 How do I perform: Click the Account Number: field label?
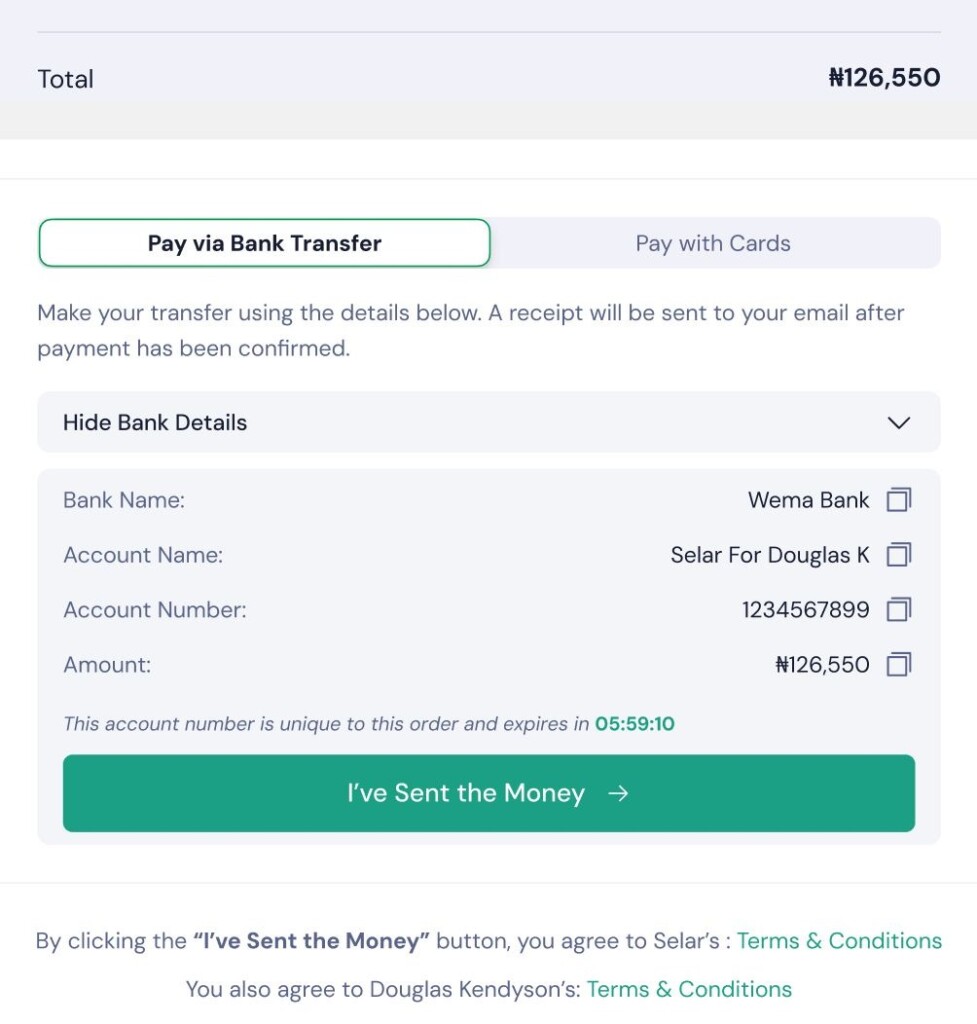(x=155, y=609)
